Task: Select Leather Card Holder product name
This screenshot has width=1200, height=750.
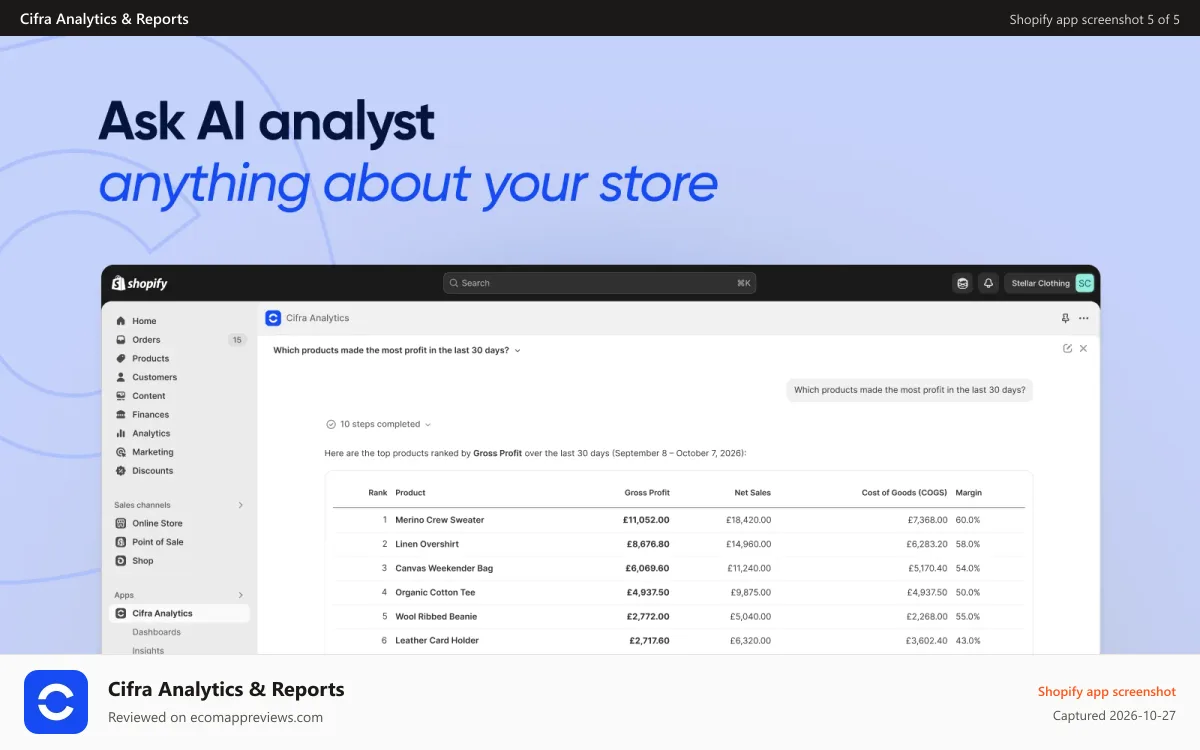Action: [x=437, y=640]
